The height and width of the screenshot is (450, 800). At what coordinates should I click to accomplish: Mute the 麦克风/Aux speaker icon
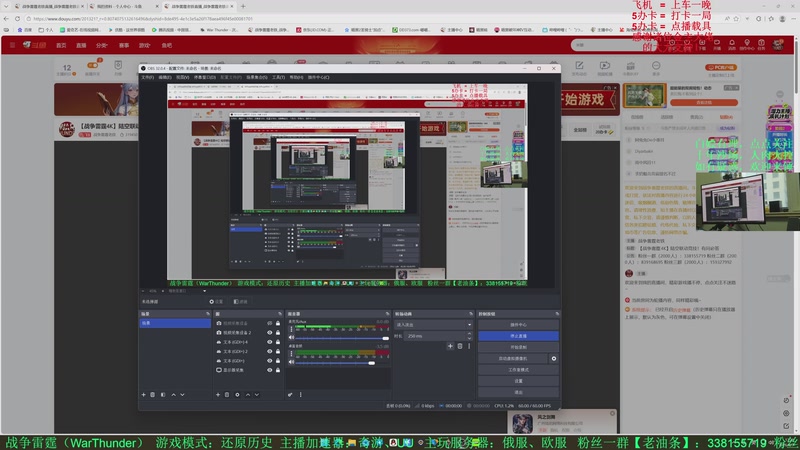tap(291, 337)
